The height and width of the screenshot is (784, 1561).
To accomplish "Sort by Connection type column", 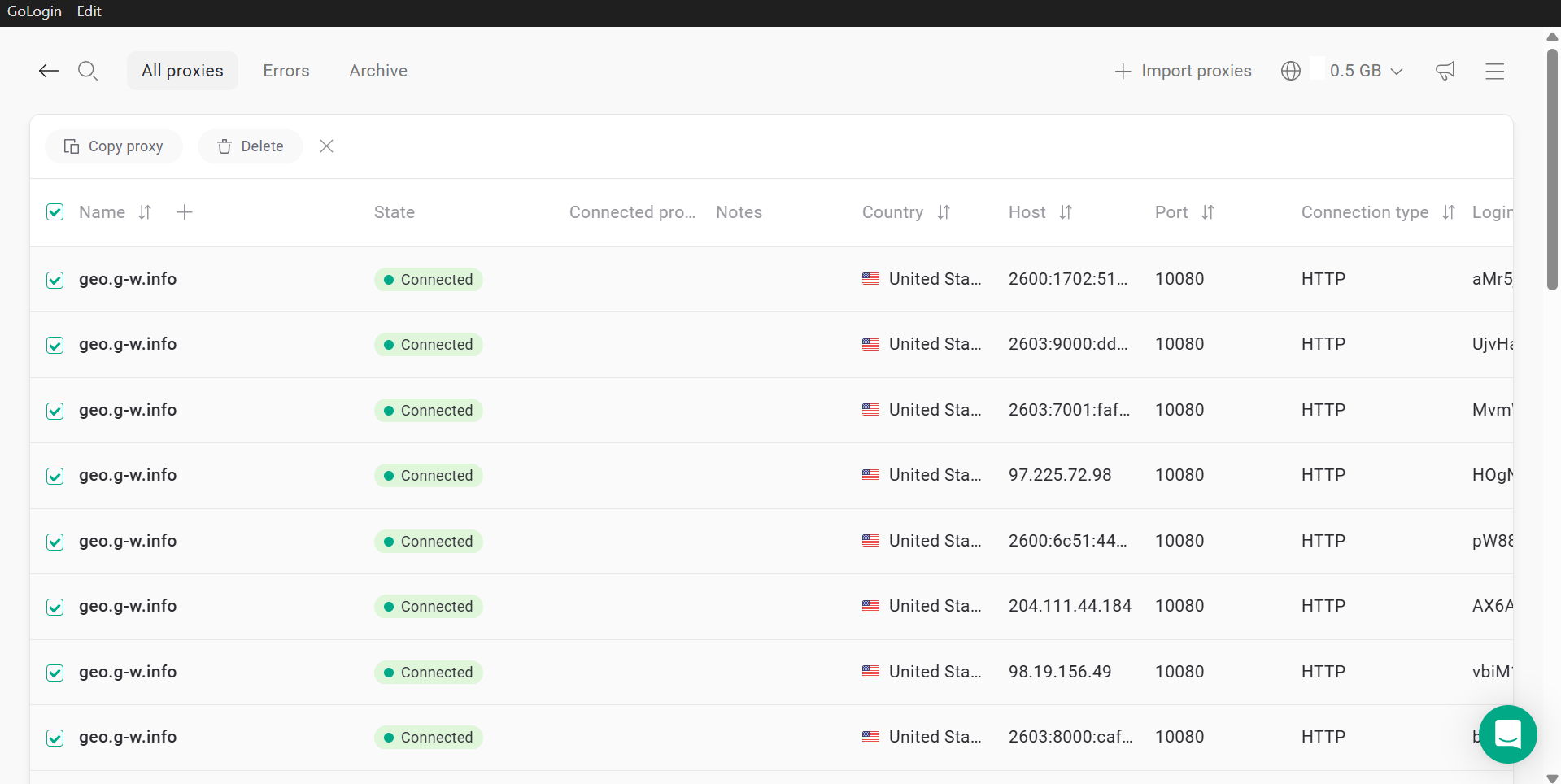I will pyautogui.click(x=1448, y=212).
